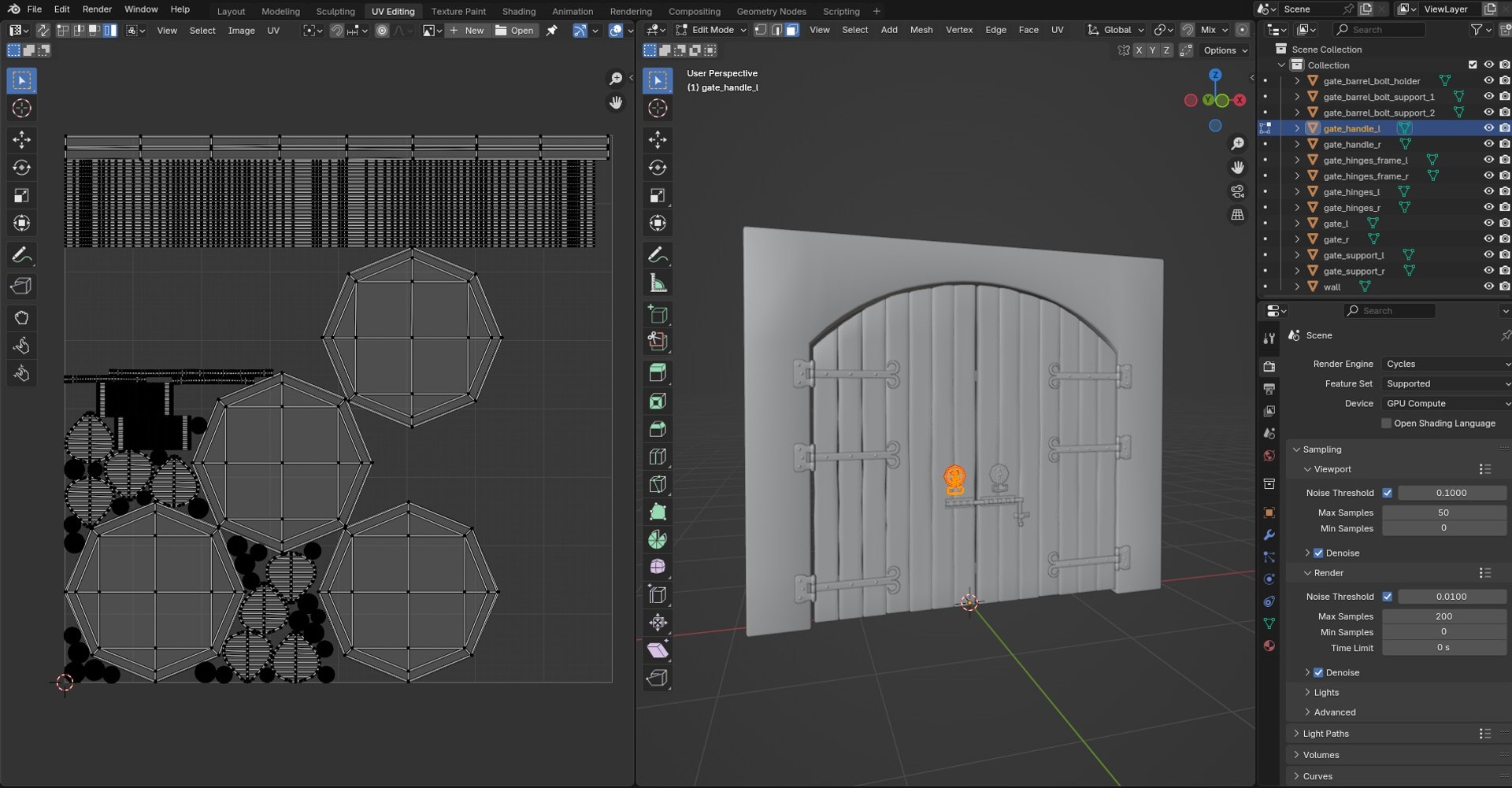This screenshot has width=1512, height=788.
Task: Switch to orthographic/perspective grid view icon
Action: pos(1238,215)
